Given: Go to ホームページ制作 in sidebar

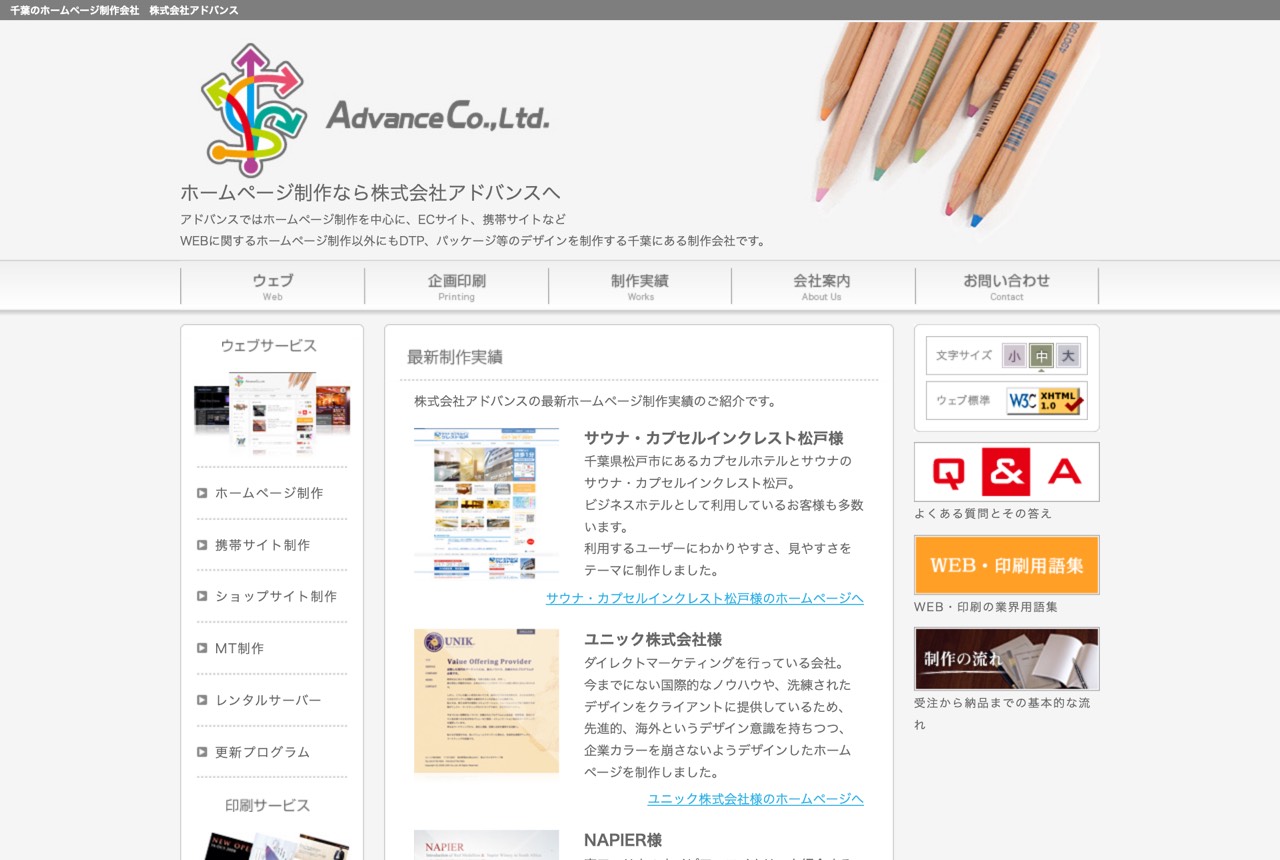Looking at the screenshot, I should pos(269,493).
